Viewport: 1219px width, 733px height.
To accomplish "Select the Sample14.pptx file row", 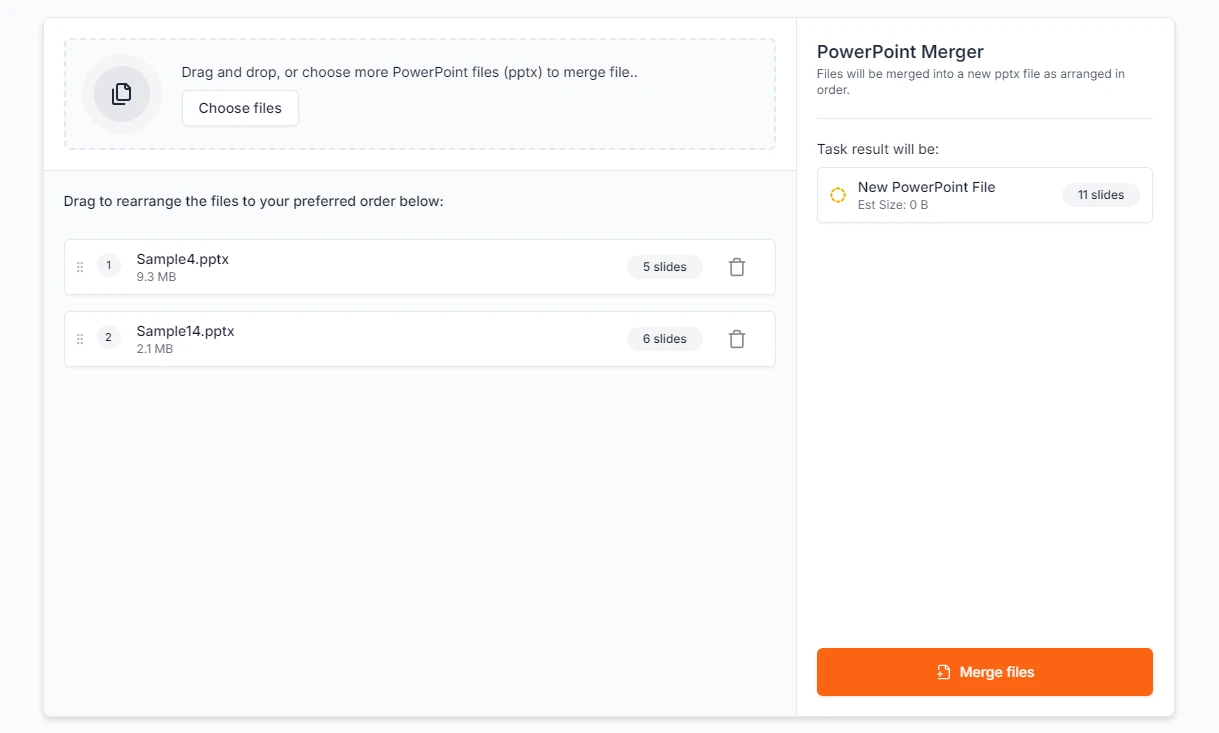I will tap(420, 339).
